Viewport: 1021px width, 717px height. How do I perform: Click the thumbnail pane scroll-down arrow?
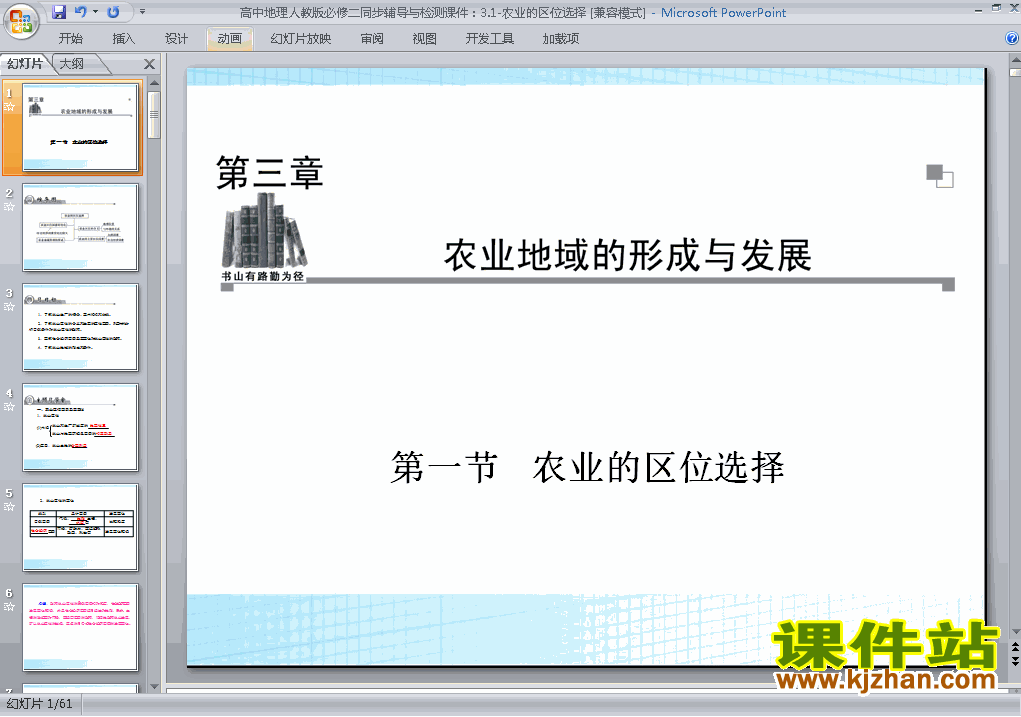click(154, 686)
